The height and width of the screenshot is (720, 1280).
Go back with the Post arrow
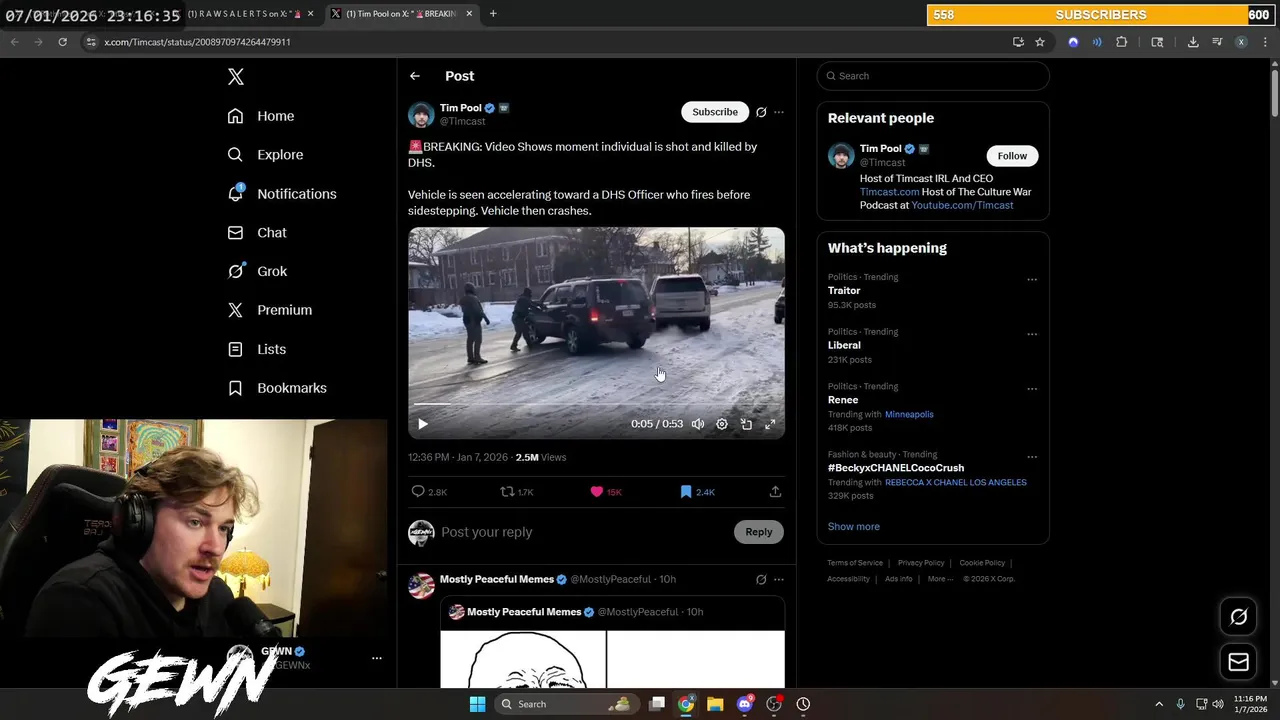[x=415, y=76]
